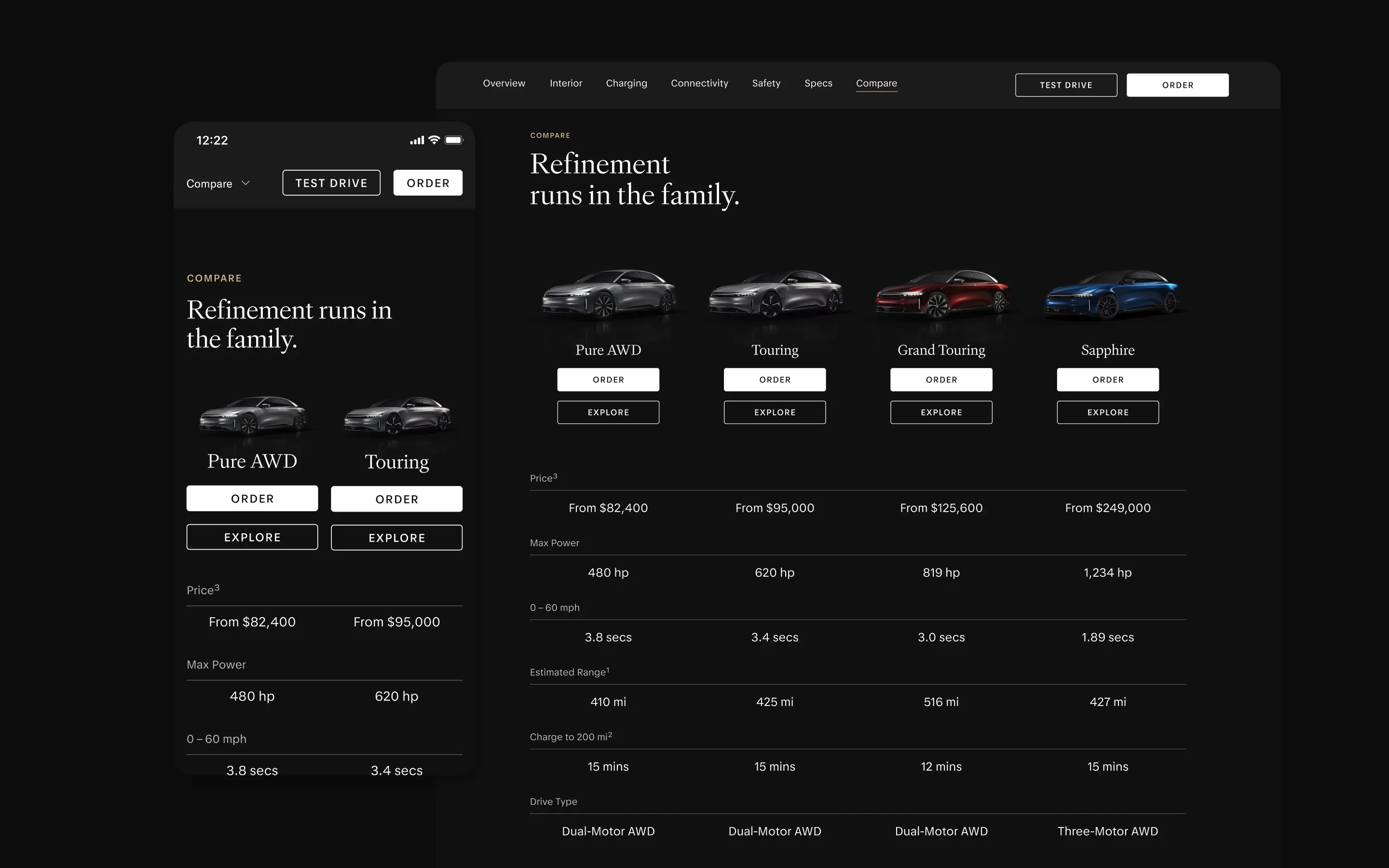Viewport: 1389px width, 868px height.
Task: Tap mobile EXPLORE under Pure AWD
Action: click(252, 537)
